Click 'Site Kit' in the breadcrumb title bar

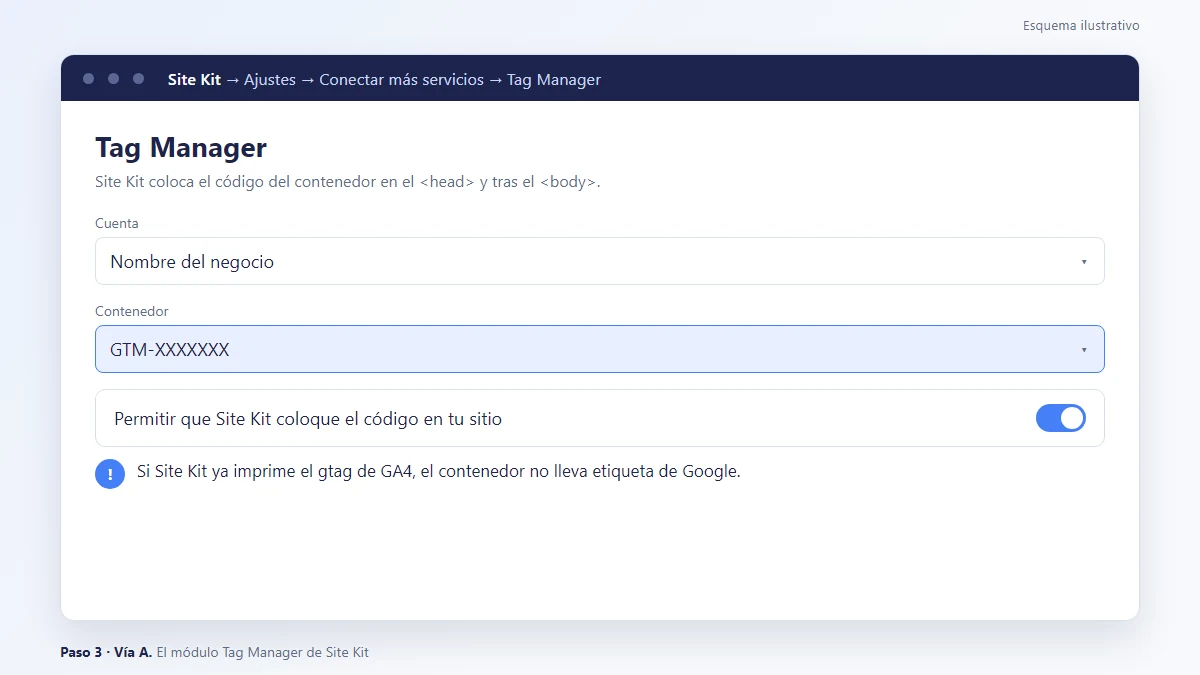(194, 79)
